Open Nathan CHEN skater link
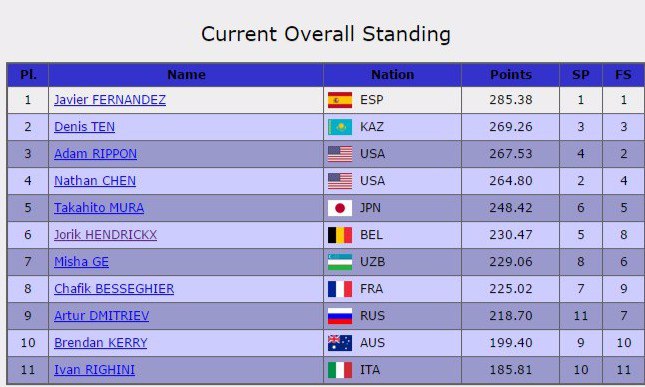645x387 pixels. tap(95, 181)
